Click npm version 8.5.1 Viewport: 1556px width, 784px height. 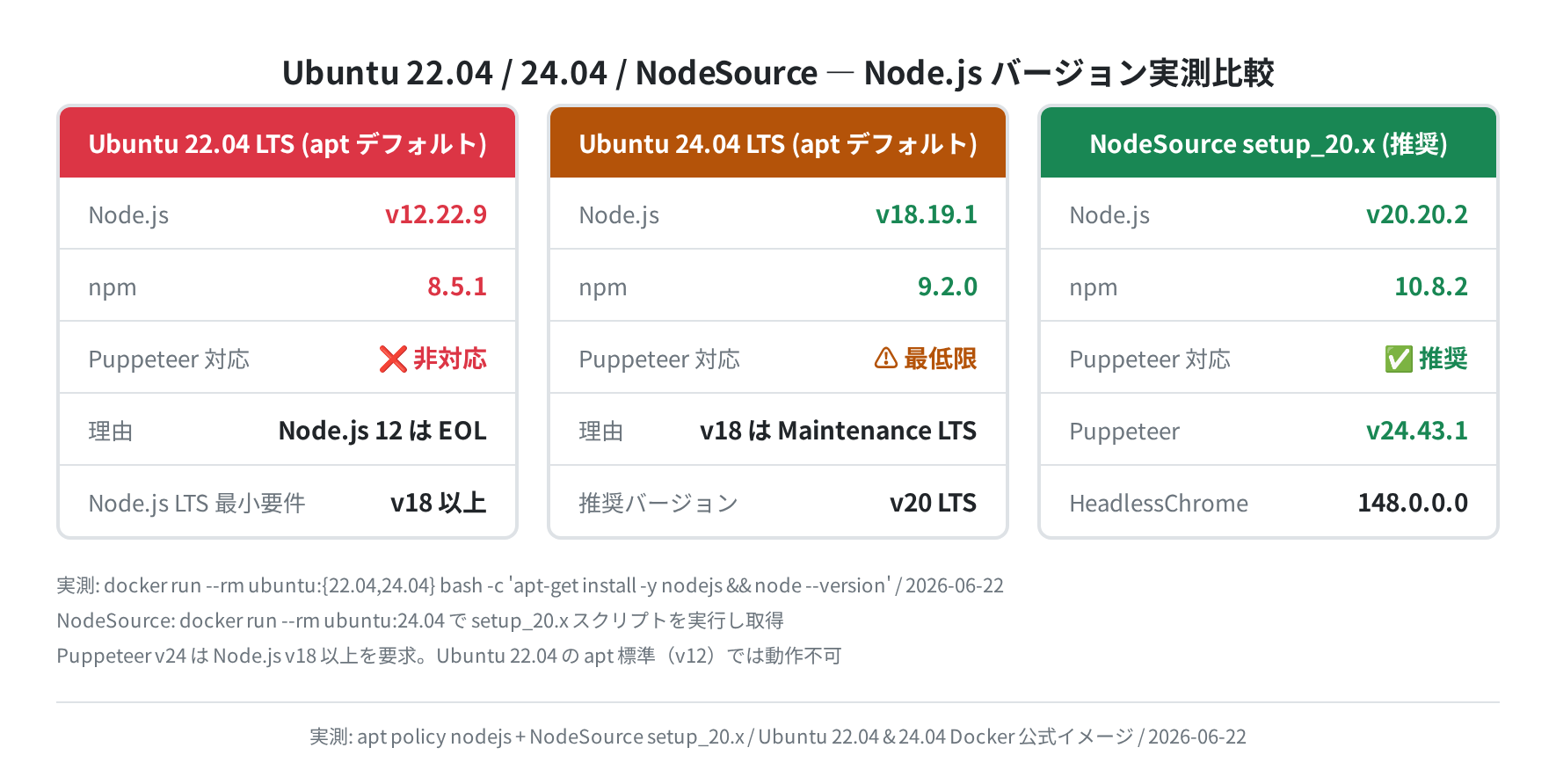(457, 287)
